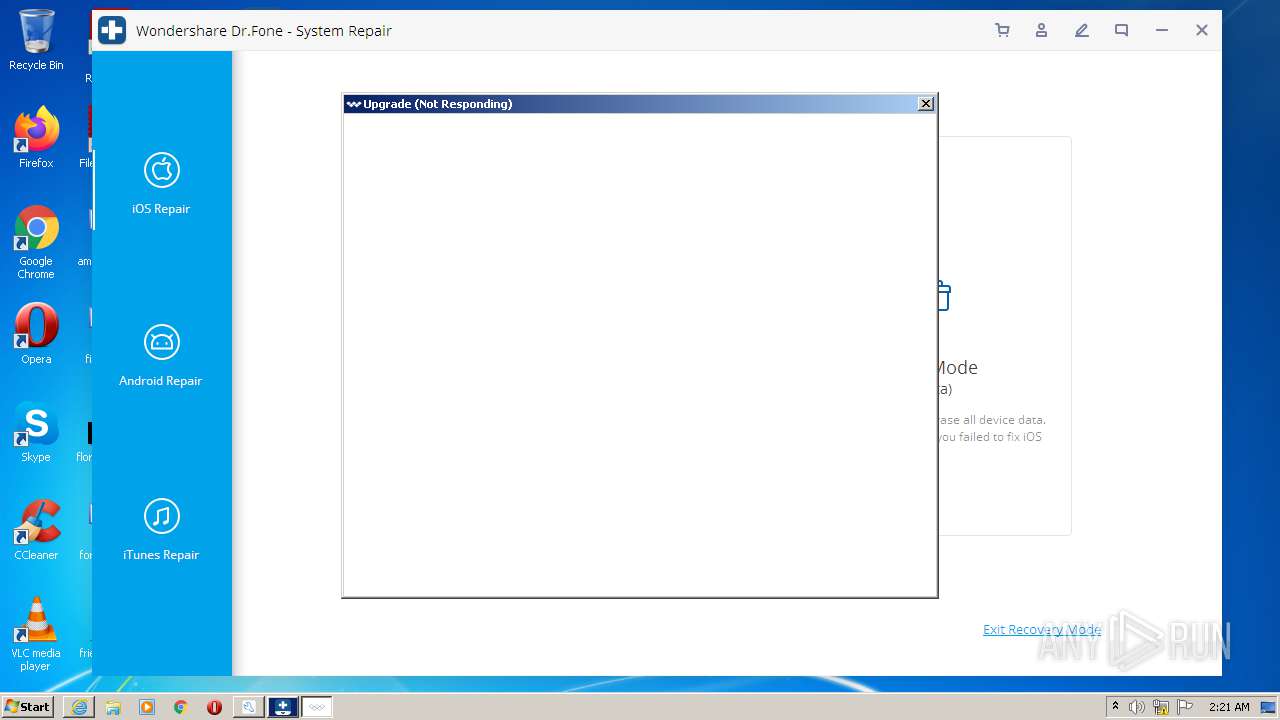Switch to Dr.Fone taskbar button
Image resolution: width=1280 pixels, height=720 pixels.
[x=283, y=707]
